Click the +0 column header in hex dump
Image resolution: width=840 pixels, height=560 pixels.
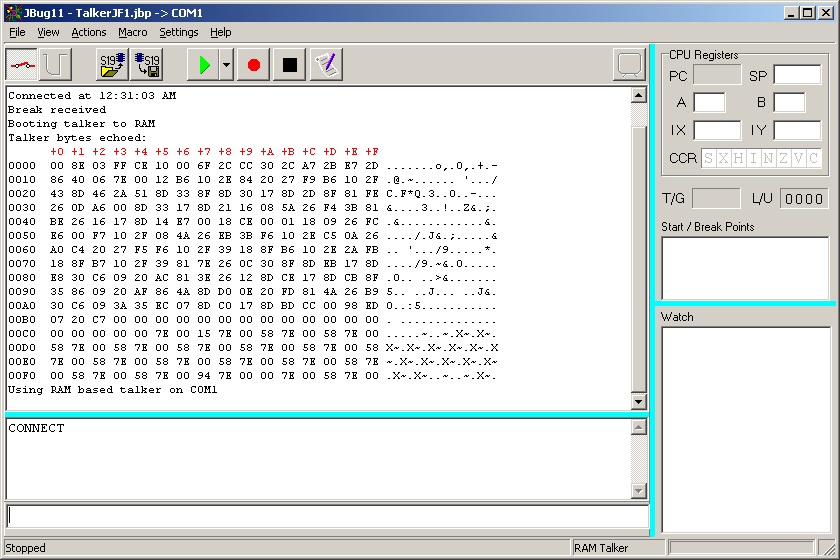coord(57,152)
